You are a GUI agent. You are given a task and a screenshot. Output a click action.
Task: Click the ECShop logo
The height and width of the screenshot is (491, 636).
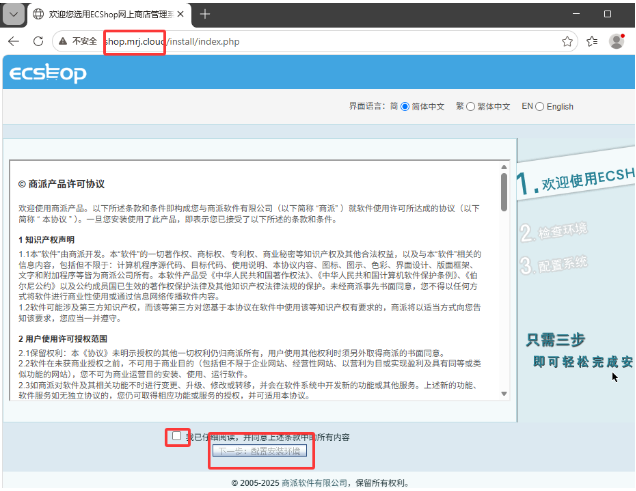[48, 73]
